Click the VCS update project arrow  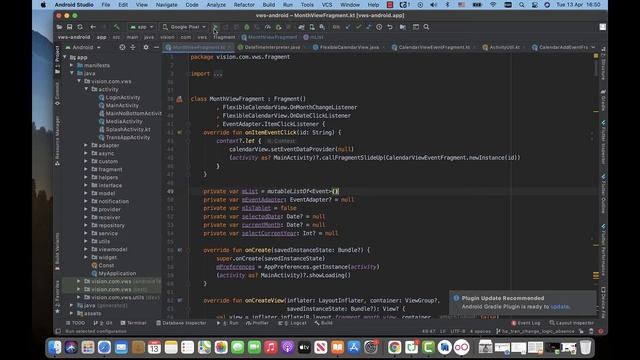point(348,27)
